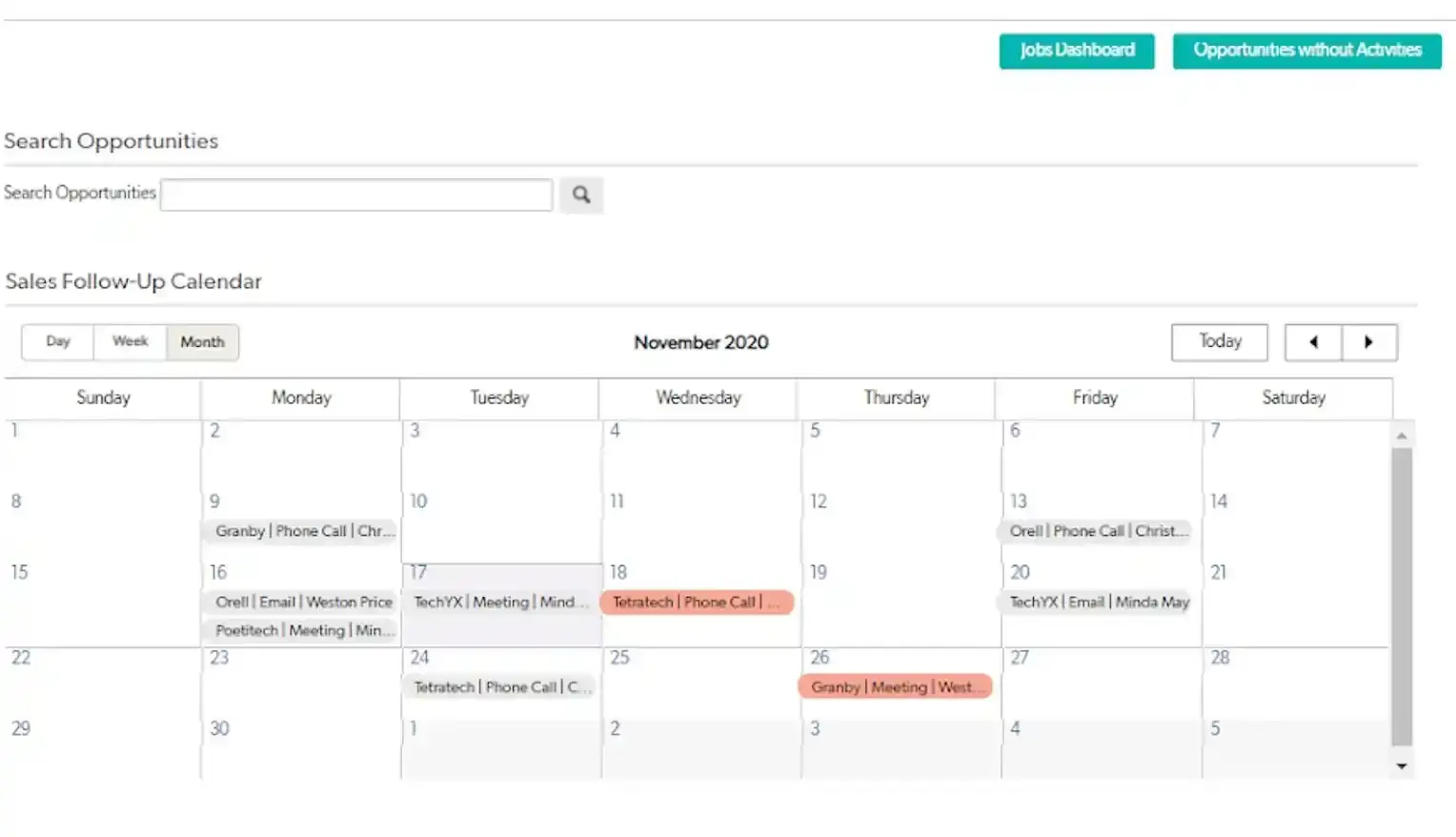
Task: Jump to current date with Today button
Action: click(x=1219, y=341)
